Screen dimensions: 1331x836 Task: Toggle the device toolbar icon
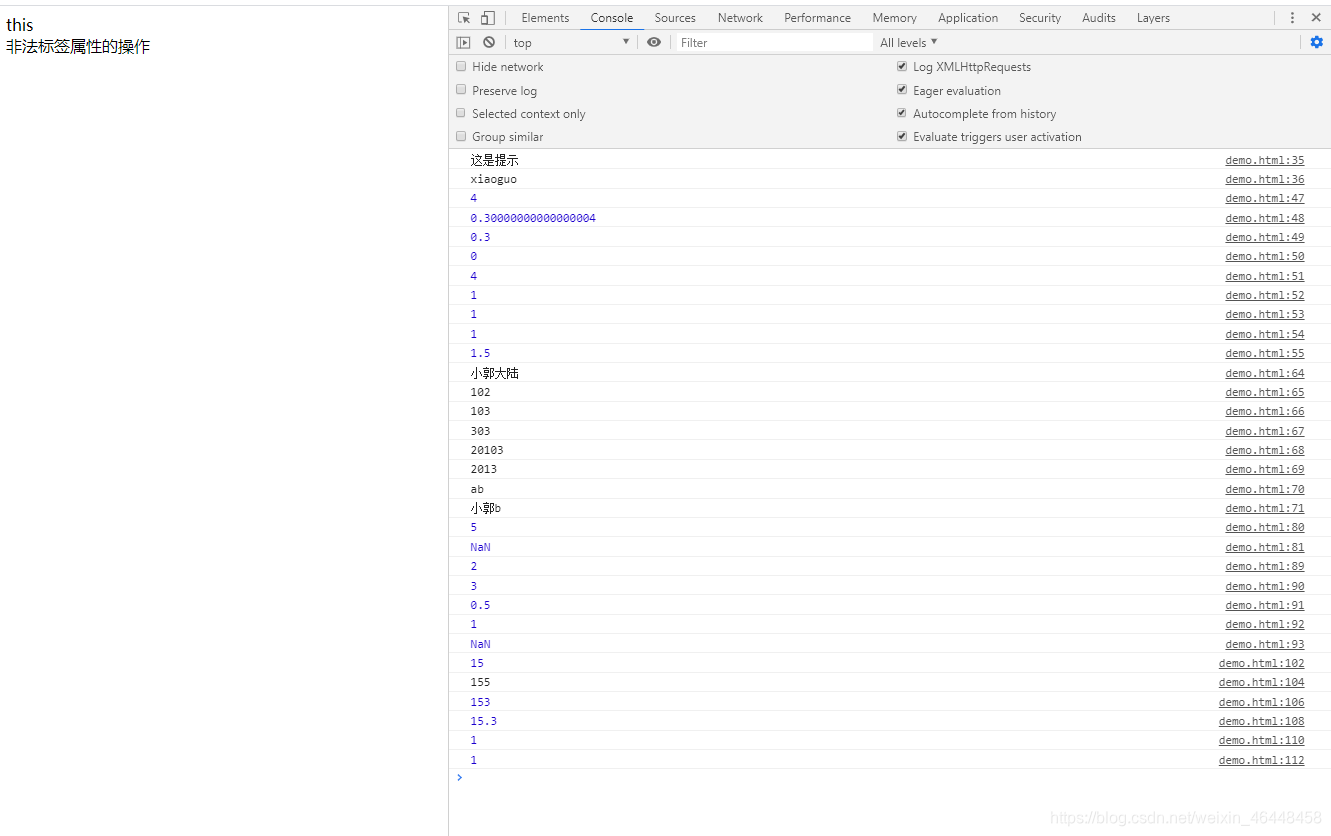point(488,18)
